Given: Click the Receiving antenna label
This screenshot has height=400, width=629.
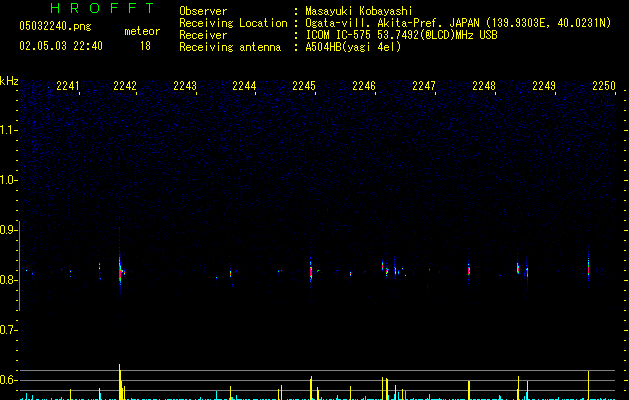Looking at the screenshot, I should [x=230, y=47].
